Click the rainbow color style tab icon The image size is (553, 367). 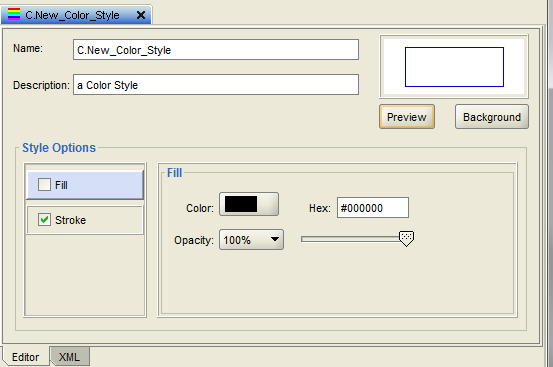[14, 14]
